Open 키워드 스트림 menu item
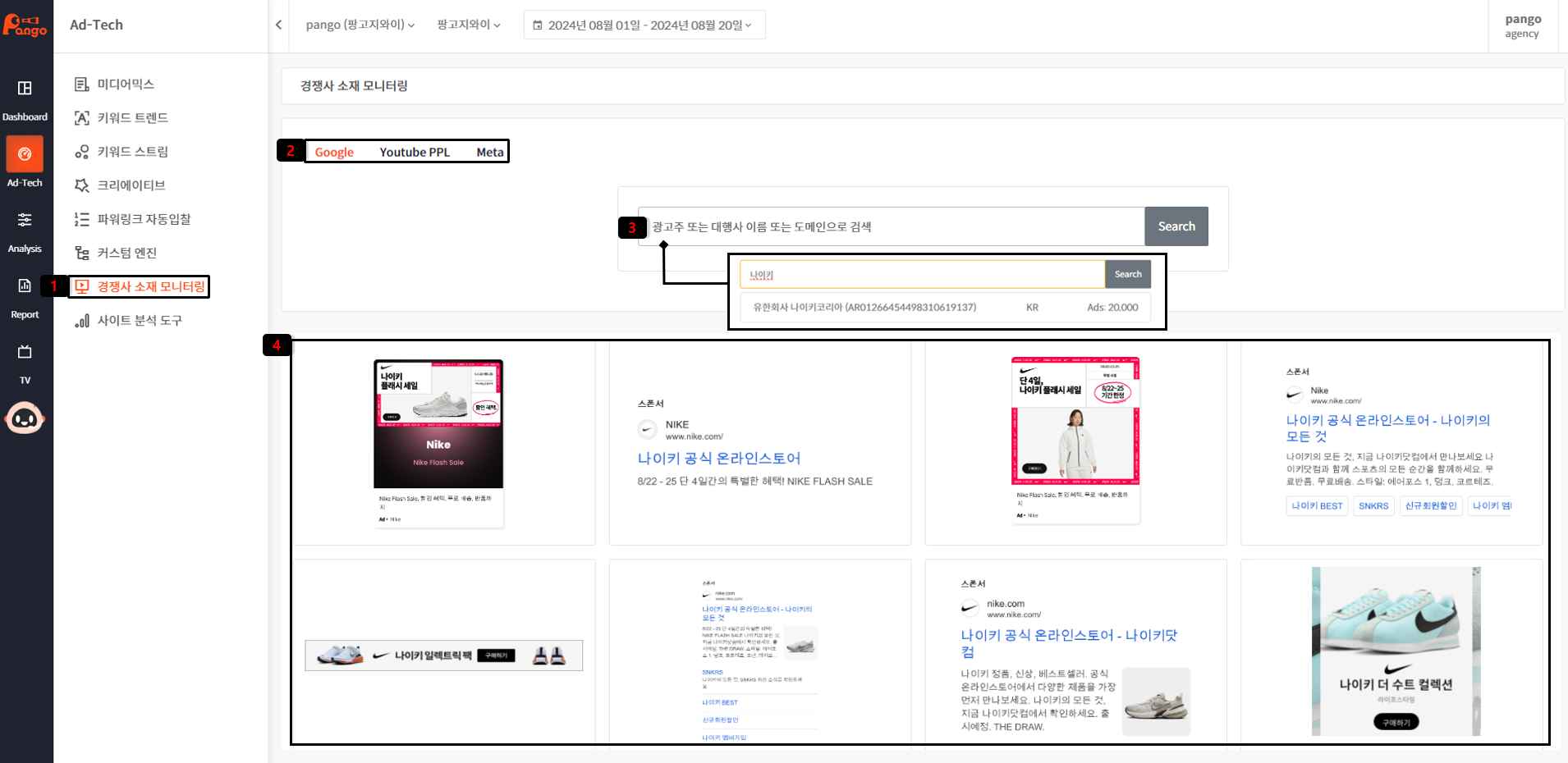The height and width of the screenshot is (763, 1568). pos(132,152)
